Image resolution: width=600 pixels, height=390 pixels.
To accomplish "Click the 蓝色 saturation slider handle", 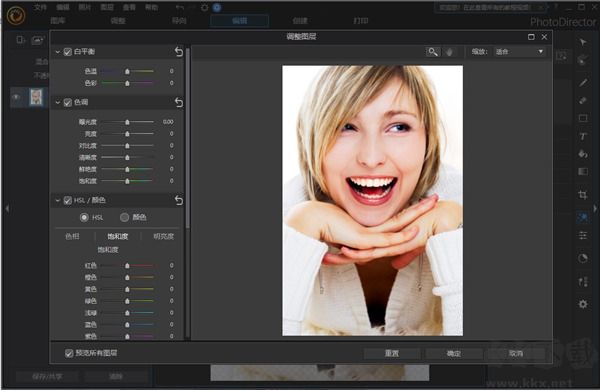I will pyautogui.click(x=127, y=325).
